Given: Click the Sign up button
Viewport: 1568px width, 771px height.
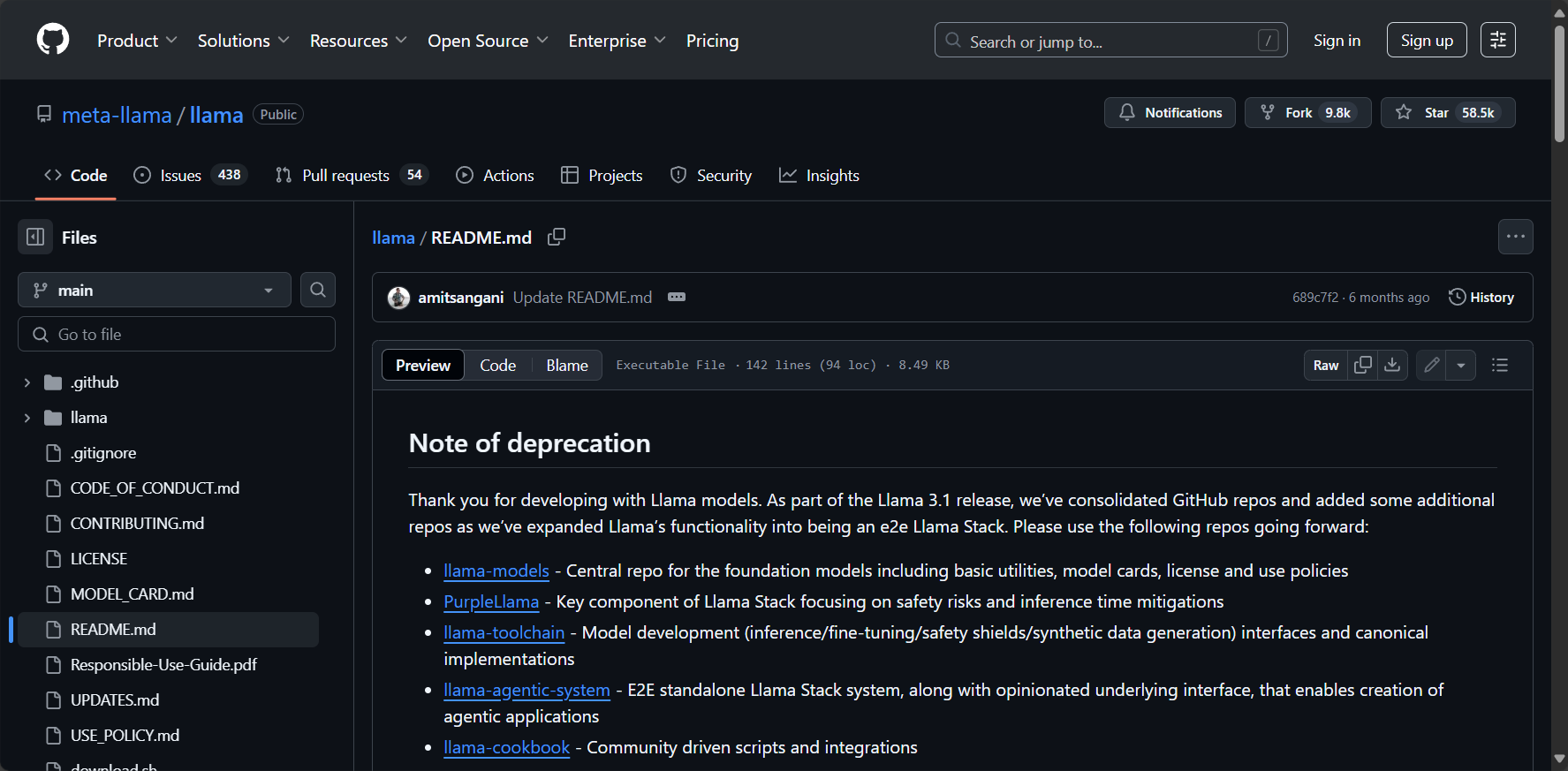Looking at the screenshot, I should pyautogui.click(x=1427, y=40).
